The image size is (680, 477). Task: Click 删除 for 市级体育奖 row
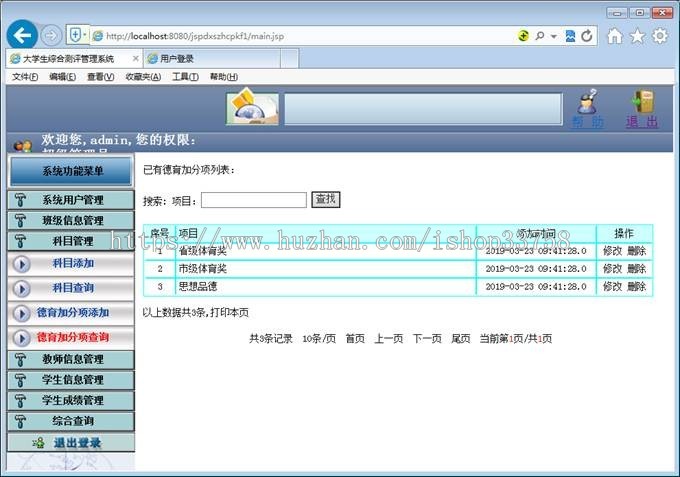tap(637, 268)
